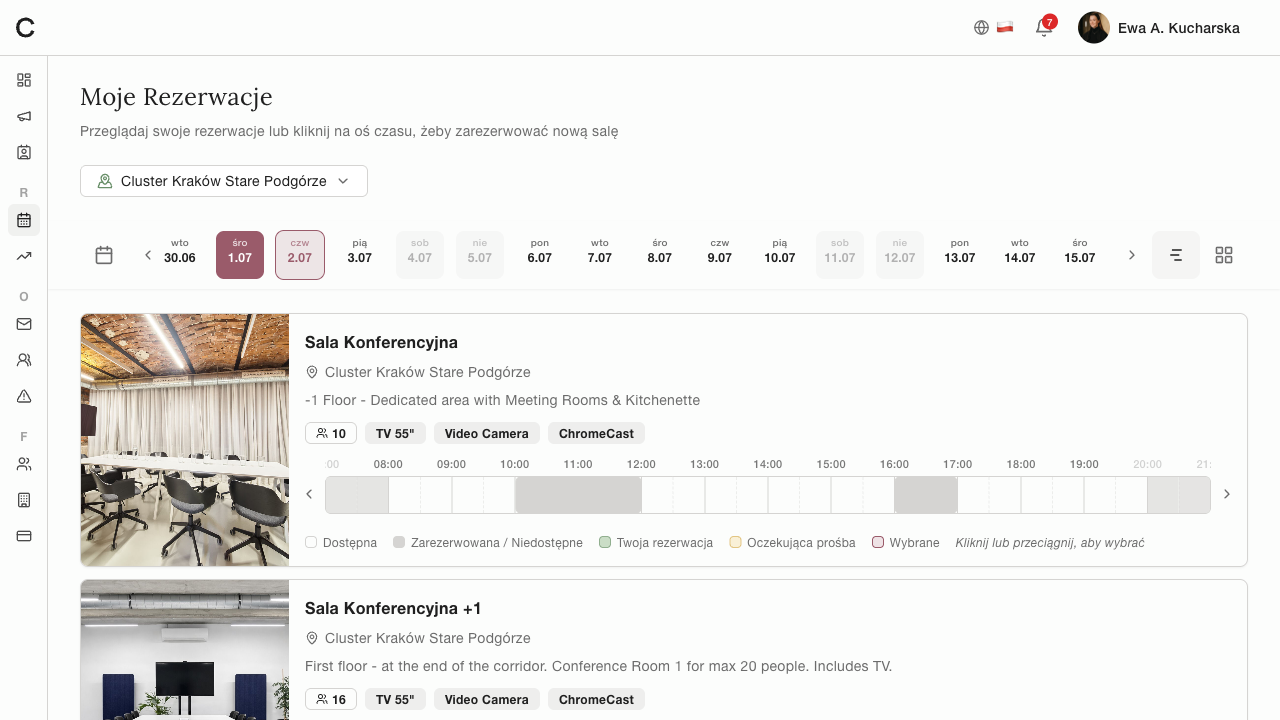
Task: Click the 16 people capacity badge
Action: pyautogui.click(x=331, y=699)
